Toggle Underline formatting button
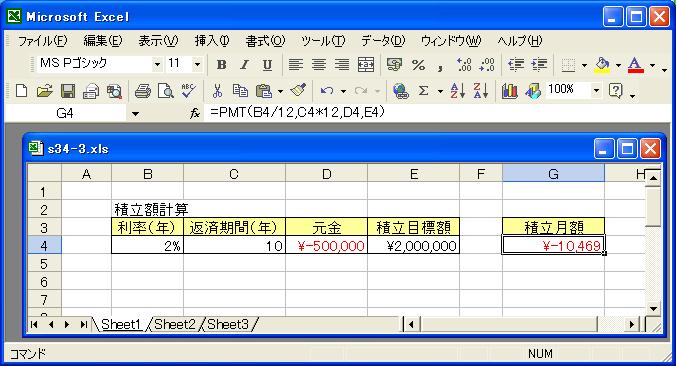Viewport: 676px width, 366px height. pyautogui.click(x=267, y=65)
